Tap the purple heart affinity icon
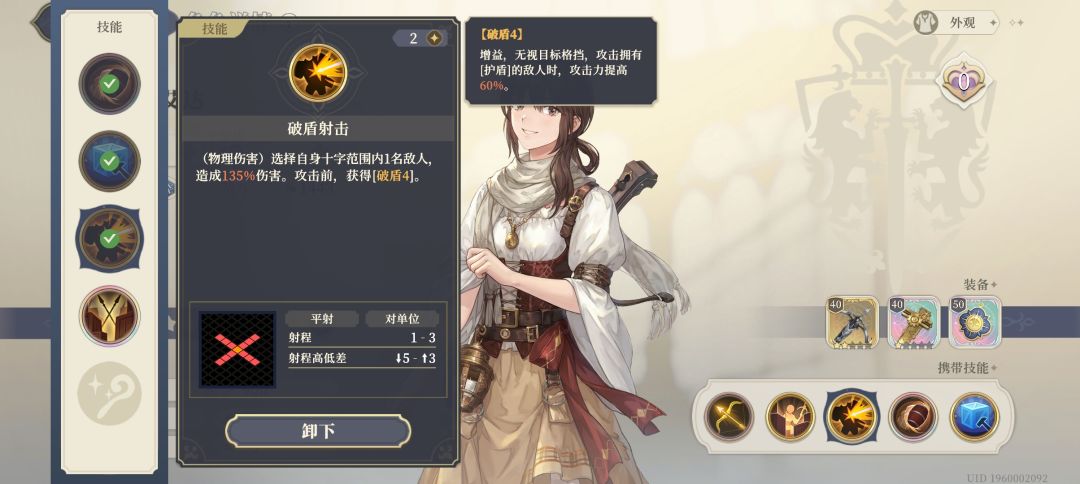1080x484 pixels. (964, 83)
